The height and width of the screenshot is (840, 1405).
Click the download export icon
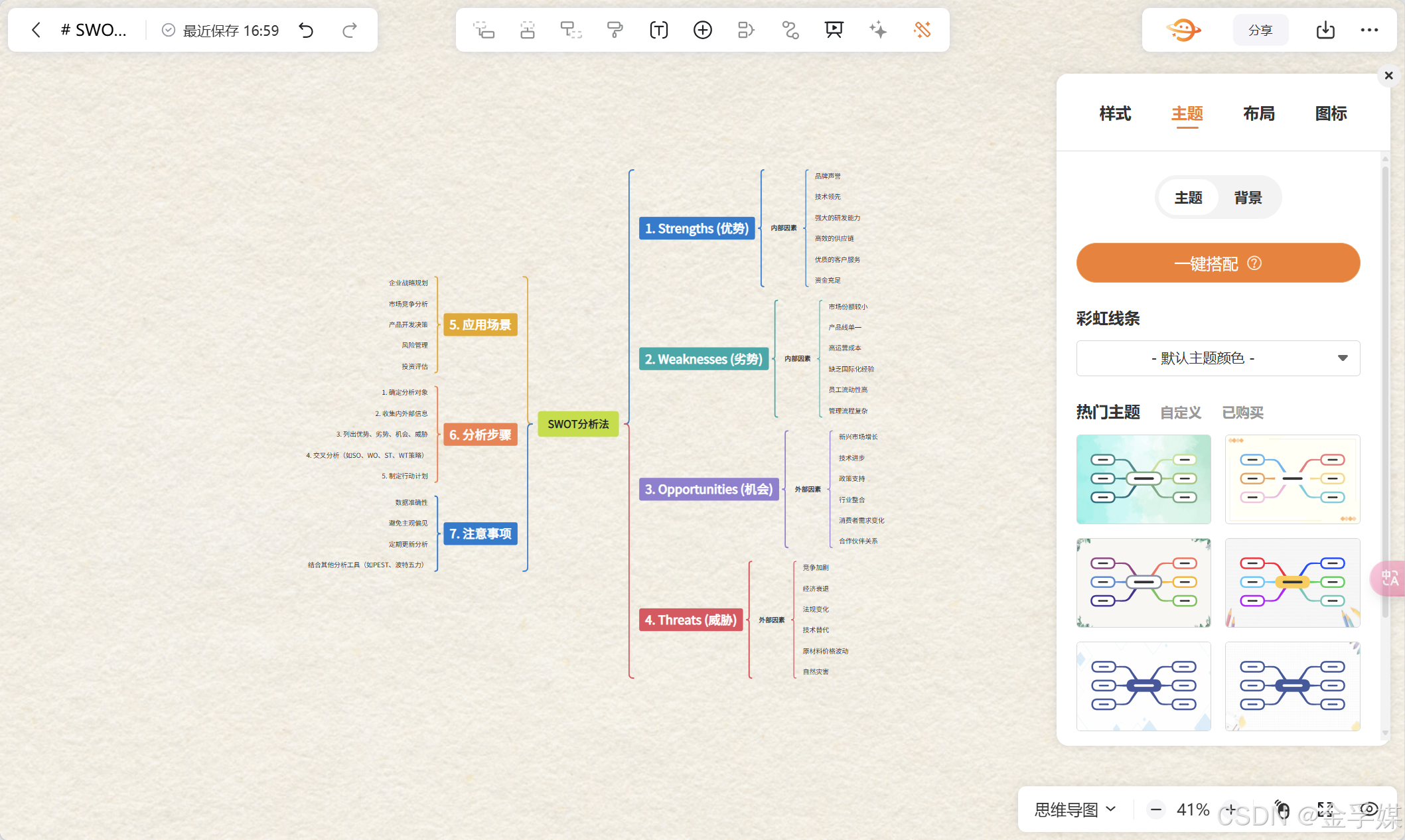pyautogui.click(x=1325, y=30)
